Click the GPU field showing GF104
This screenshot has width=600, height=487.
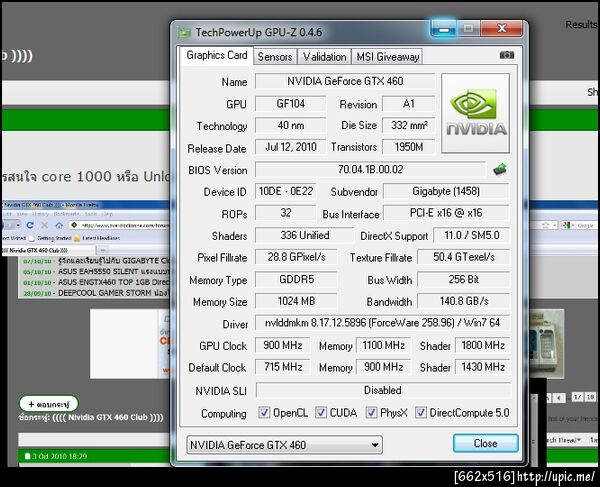[x=291, y=104]
